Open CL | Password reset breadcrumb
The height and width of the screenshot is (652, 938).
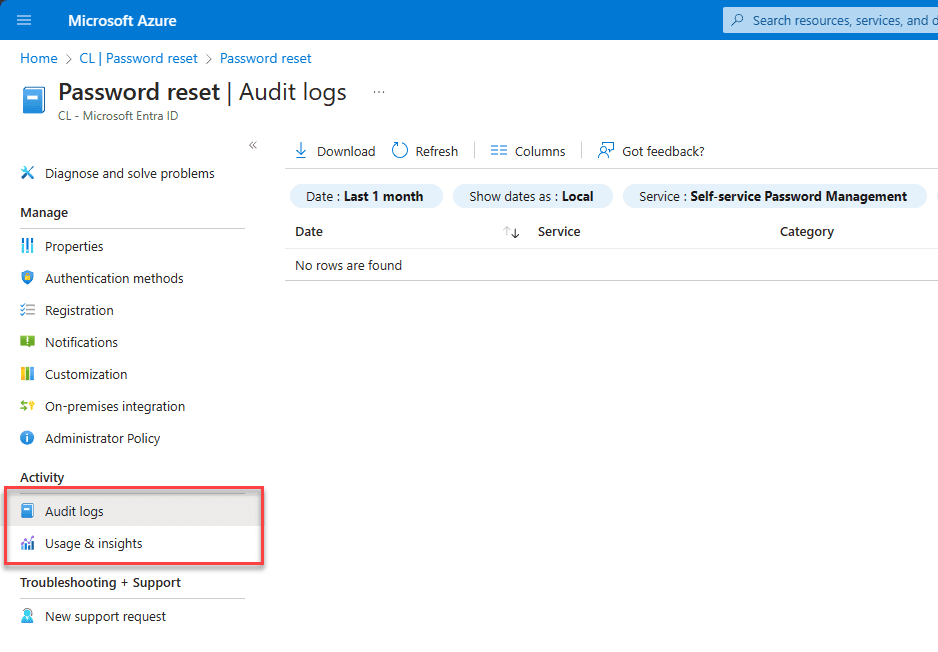point(138,59)
